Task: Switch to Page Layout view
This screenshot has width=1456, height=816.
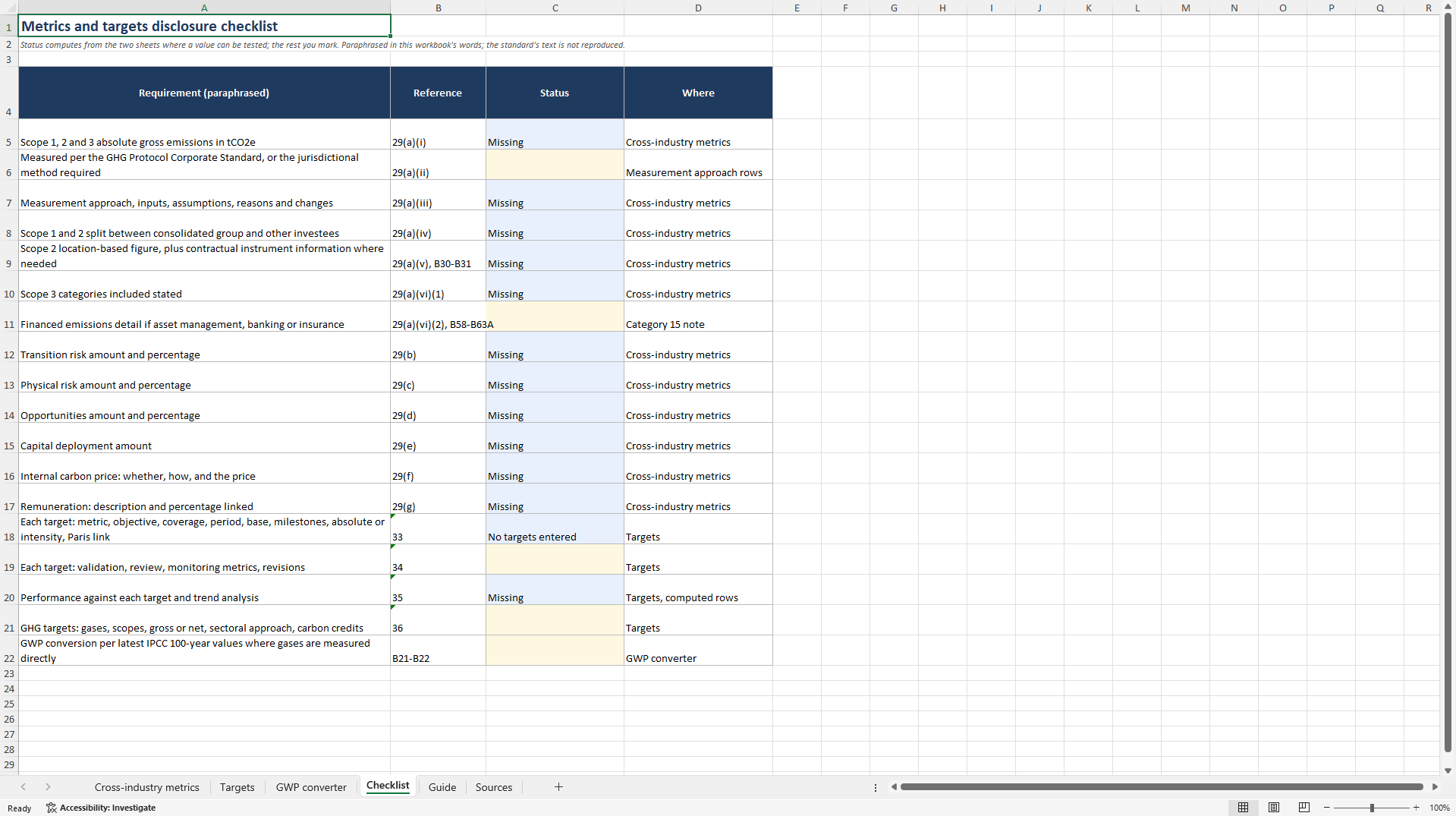Action: pos(1274,808)
